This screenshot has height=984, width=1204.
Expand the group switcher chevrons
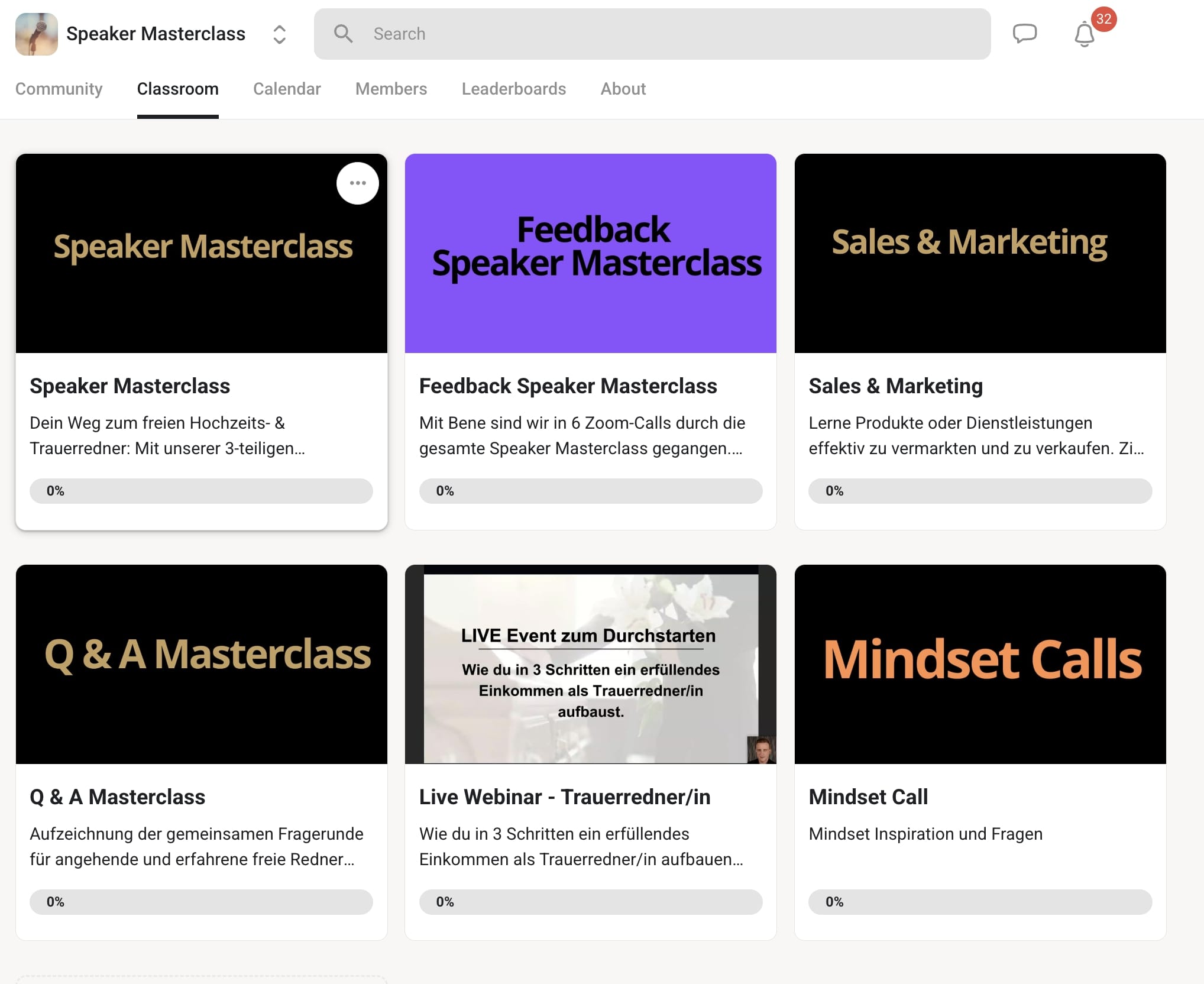tap(280, 34)
